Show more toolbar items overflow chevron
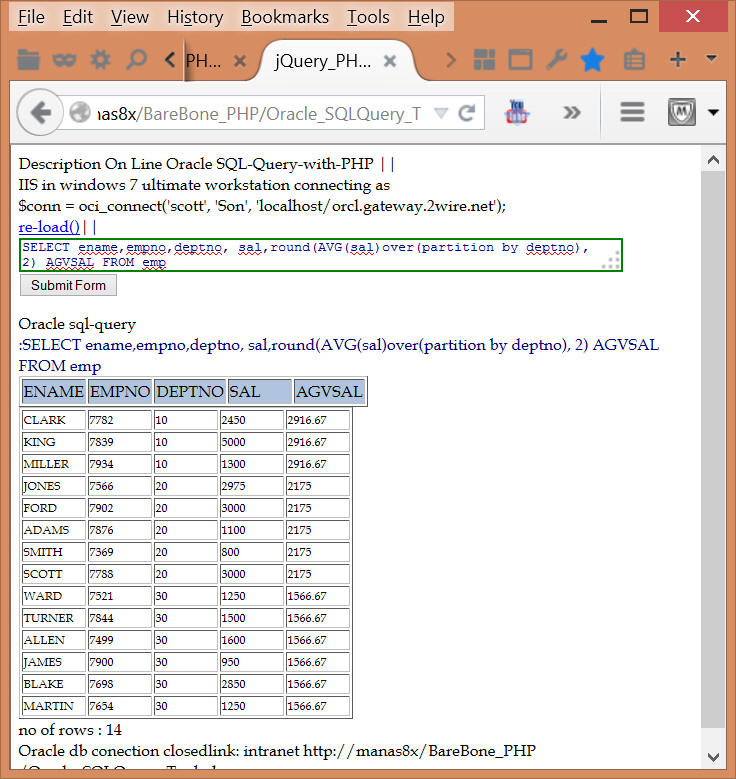This screenshot has width=736, height=779. 572,113
